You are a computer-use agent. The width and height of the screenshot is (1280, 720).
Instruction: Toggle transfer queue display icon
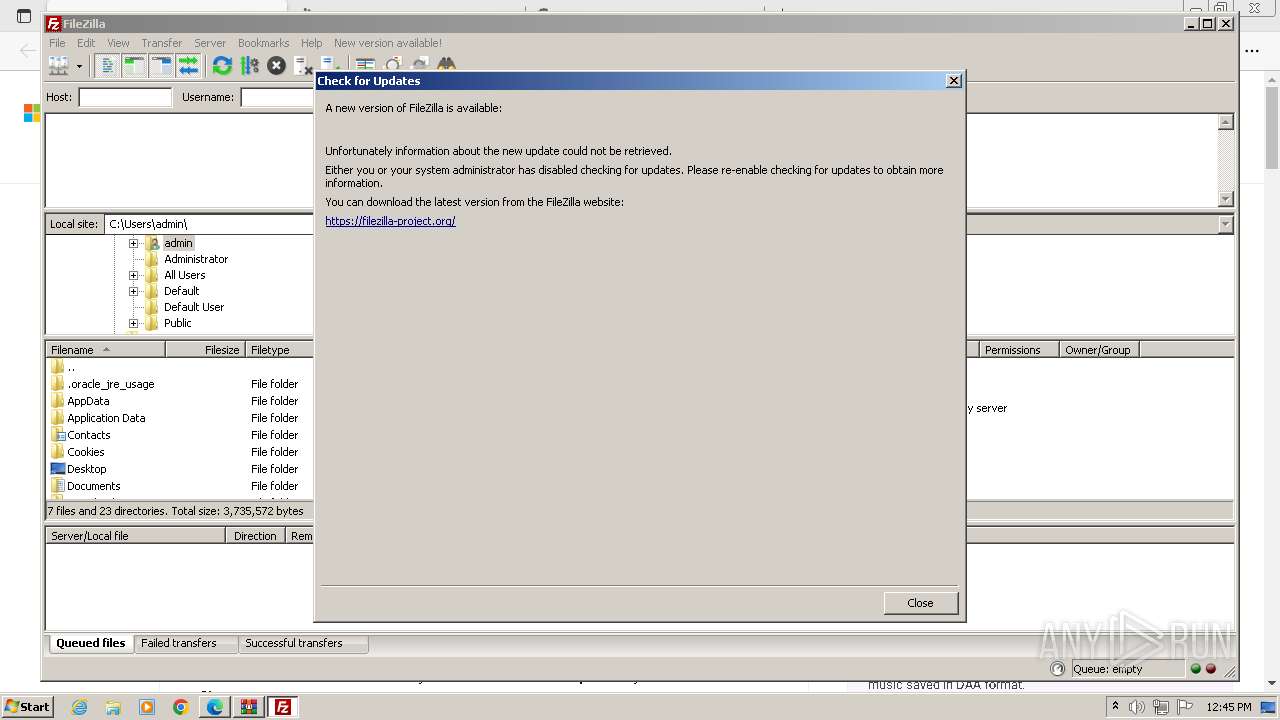tap(188, 65)
